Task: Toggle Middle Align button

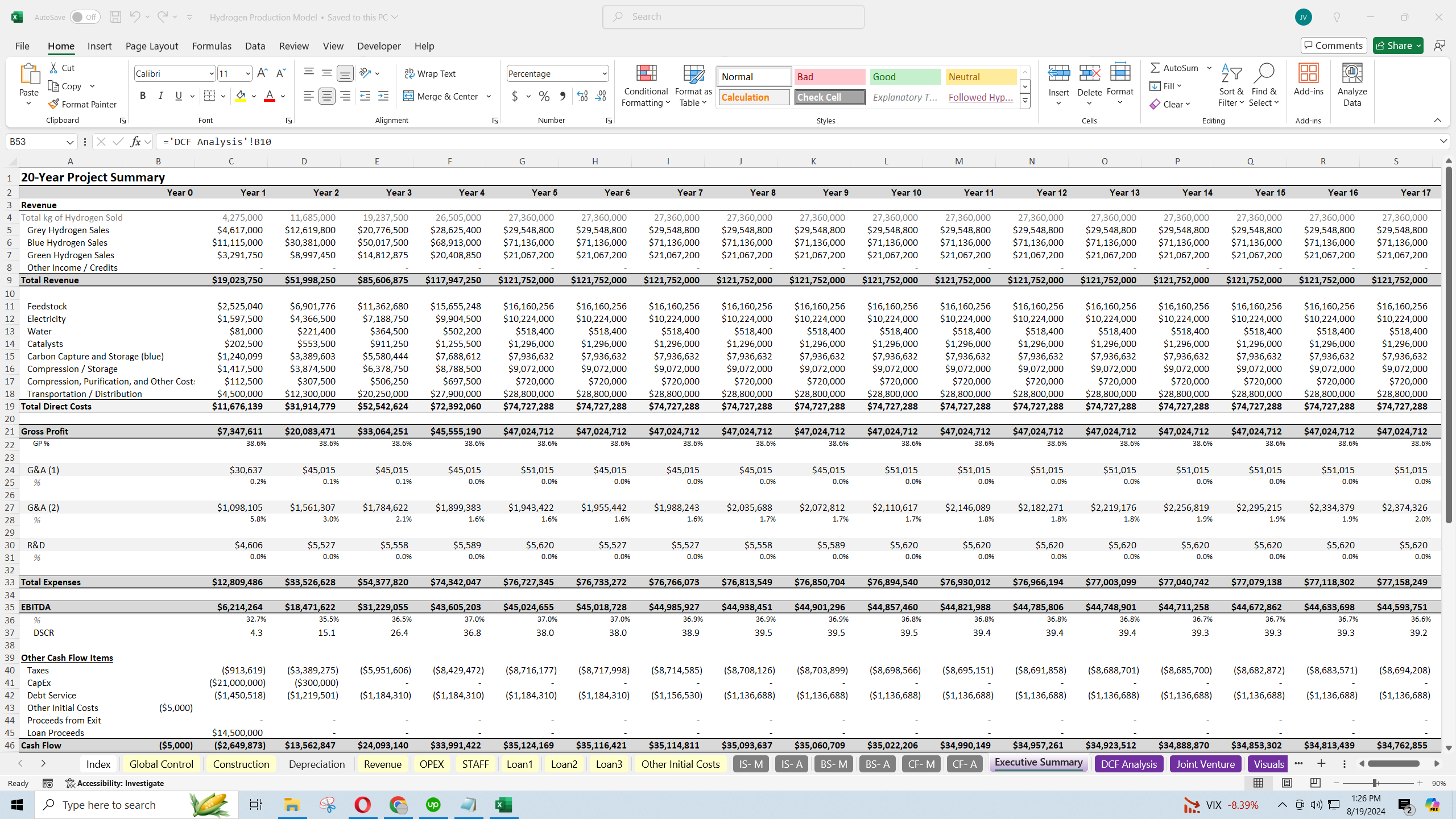Action: click(326, 73)
